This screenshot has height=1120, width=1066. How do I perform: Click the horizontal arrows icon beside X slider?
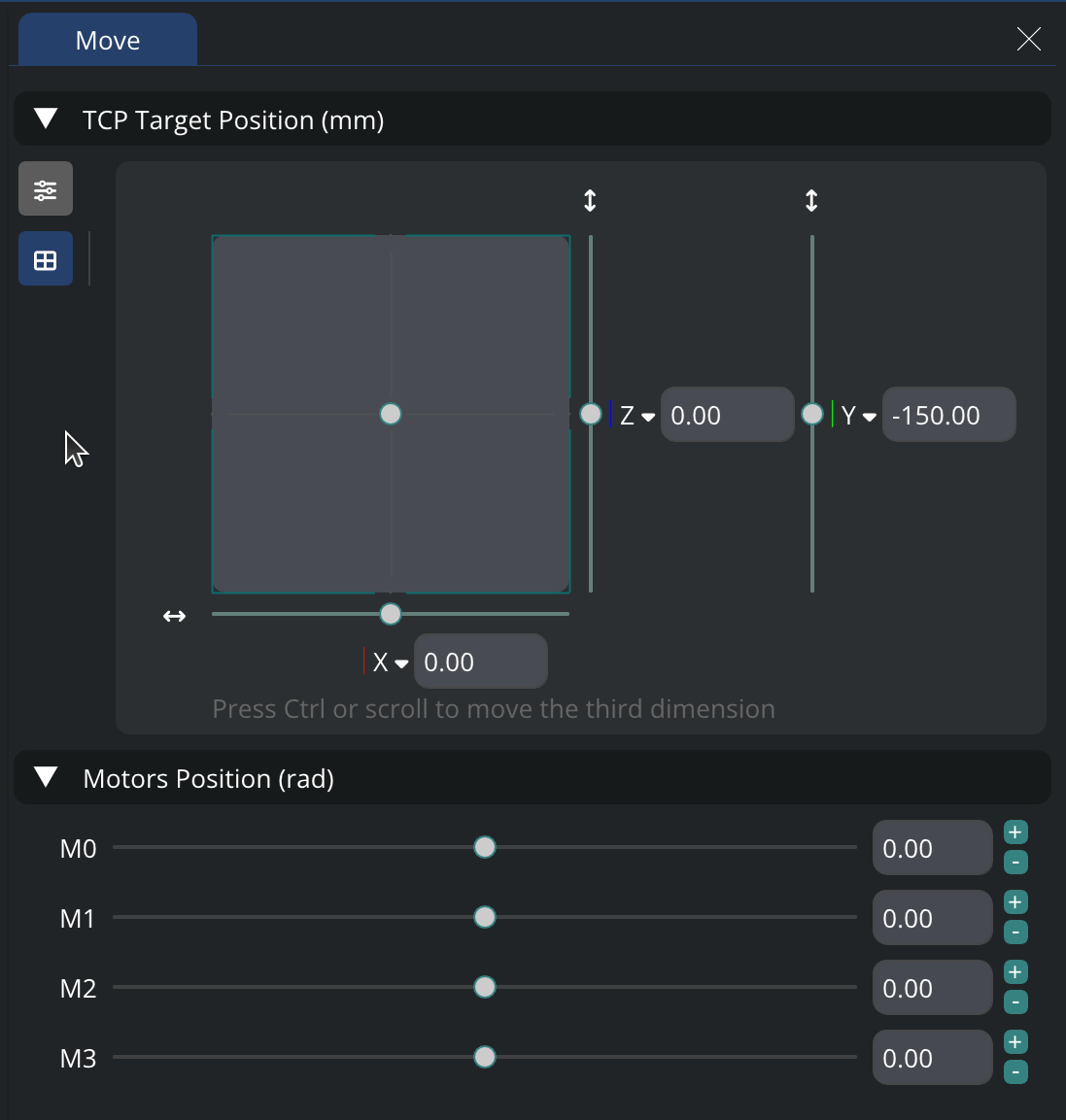(x=174, y=616)
